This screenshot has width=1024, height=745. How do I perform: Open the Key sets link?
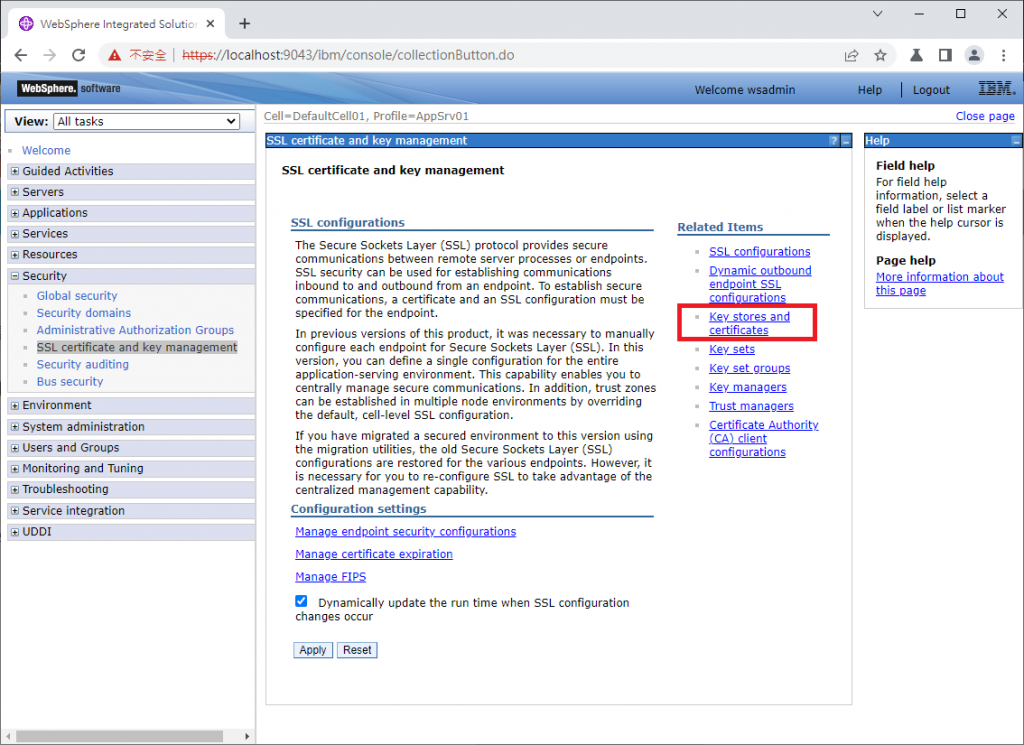pyautogui.click(x=732, y=349)
